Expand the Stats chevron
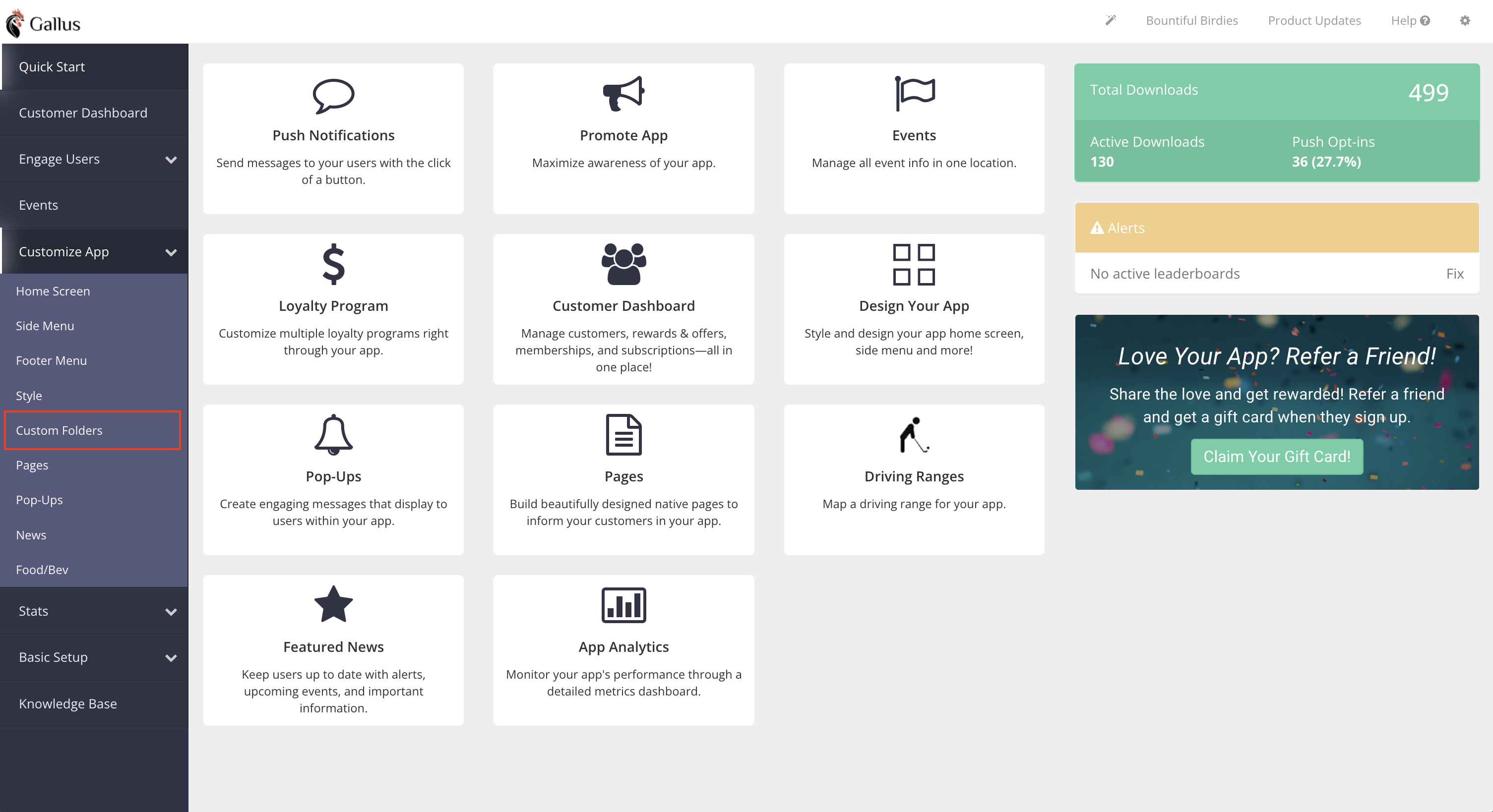The height and width of the screenshot is (812, 1493). (x=171, y=611)
